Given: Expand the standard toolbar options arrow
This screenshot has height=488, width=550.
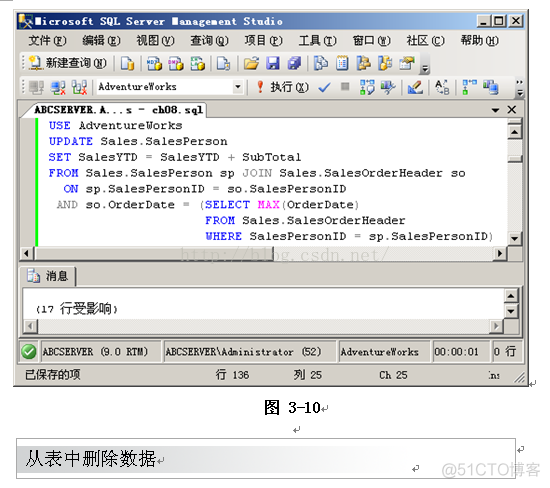Looking at the screenshot, I should [425, 68].
